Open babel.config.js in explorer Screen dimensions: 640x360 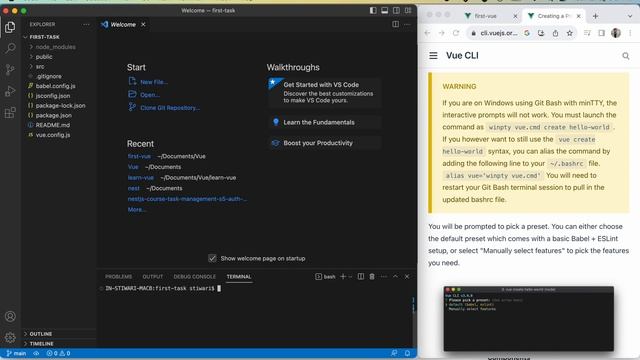pos(56,86)
